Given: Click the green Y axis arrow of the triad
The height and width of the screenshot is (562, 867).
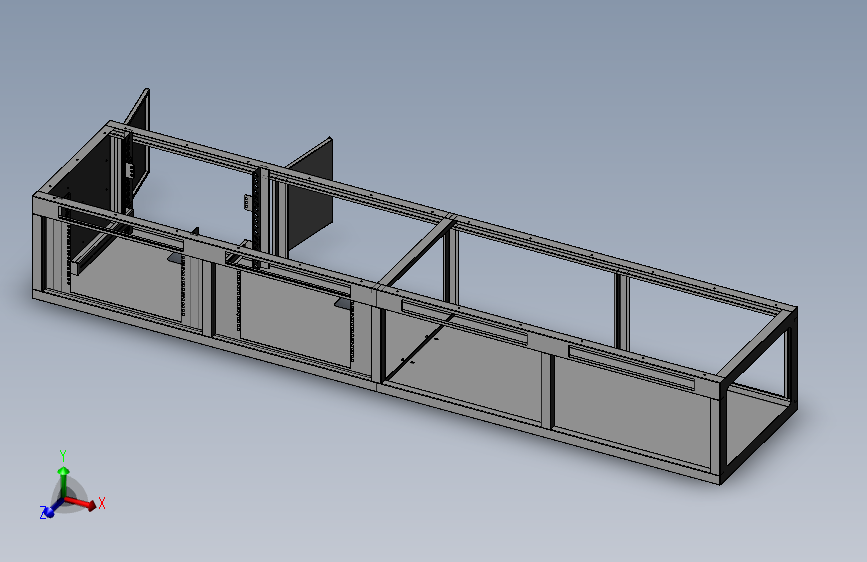Looking at the screenshot, I should point(64,482).
